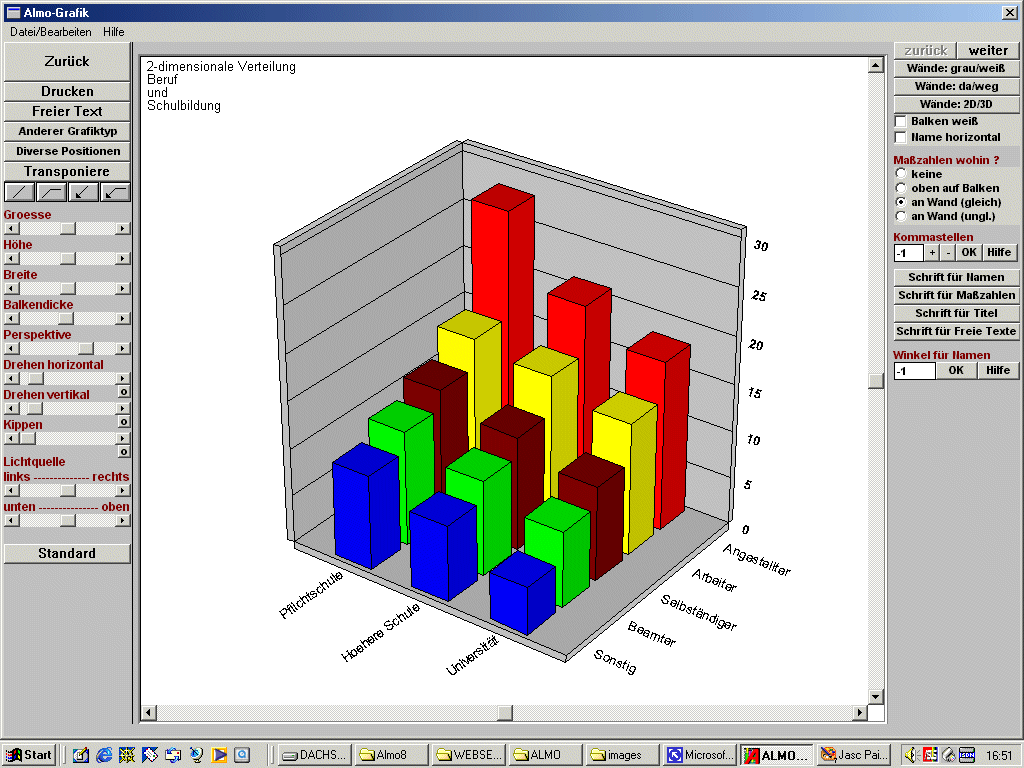Click the small 'o' reset button under Kippen
This screenshot has height=768, width=1024.
pyautogui.click(x=124, y=452)
